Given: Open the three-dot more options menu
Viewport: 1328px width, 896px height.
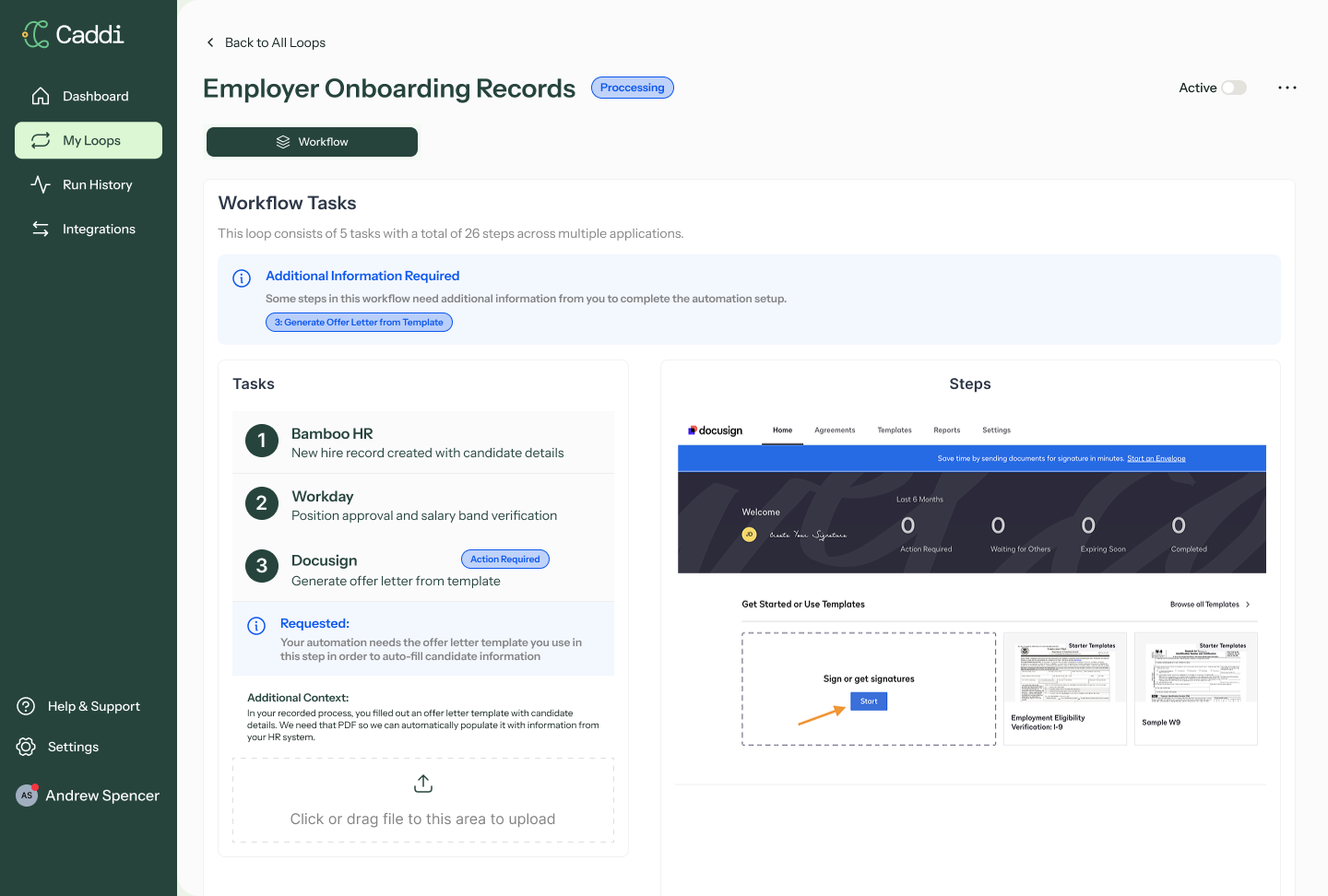Looking at the screenshot, I should click(1287, 88).
